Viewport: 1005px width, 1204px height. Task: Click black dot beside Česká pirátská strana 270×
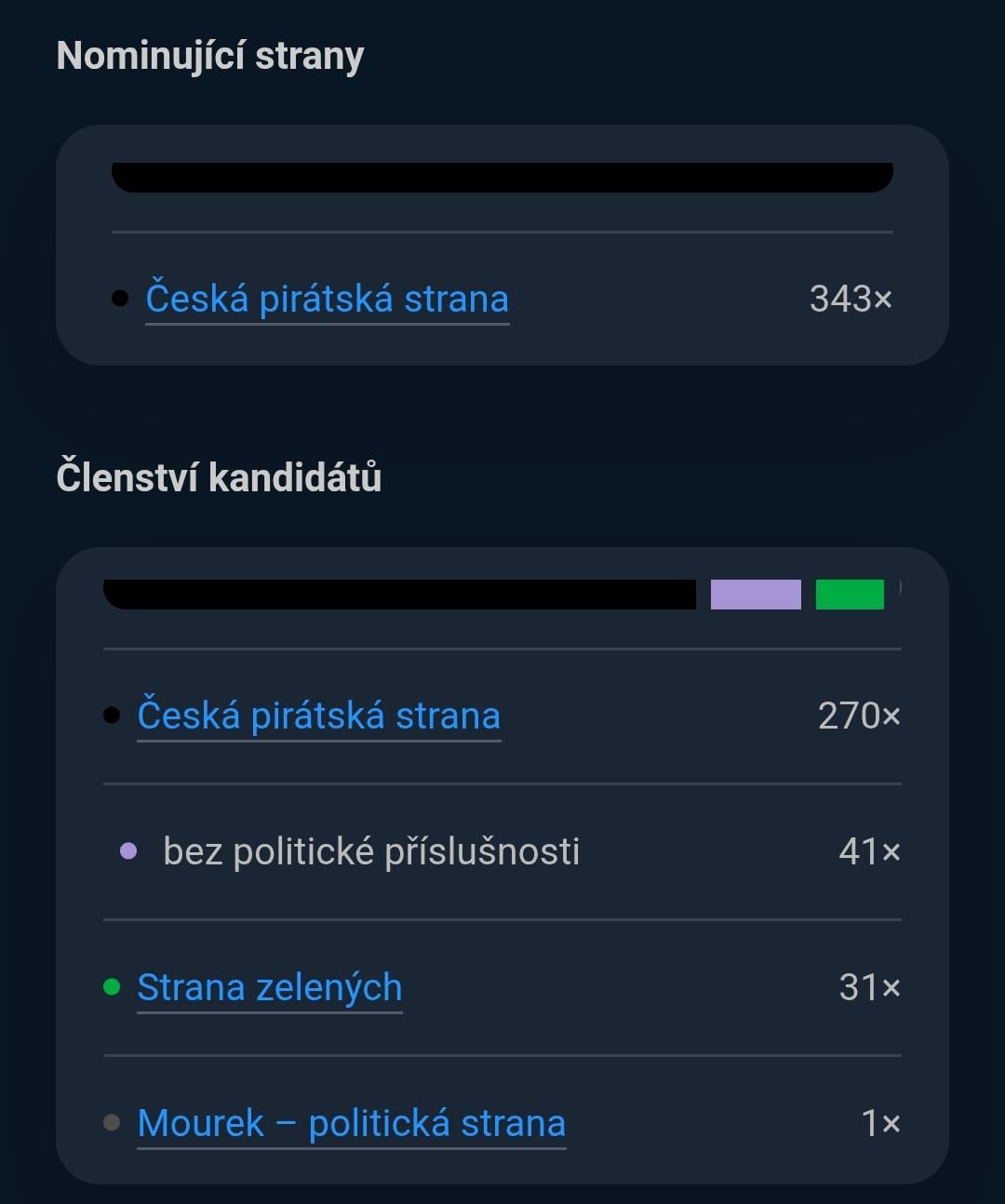click(112, 716)
